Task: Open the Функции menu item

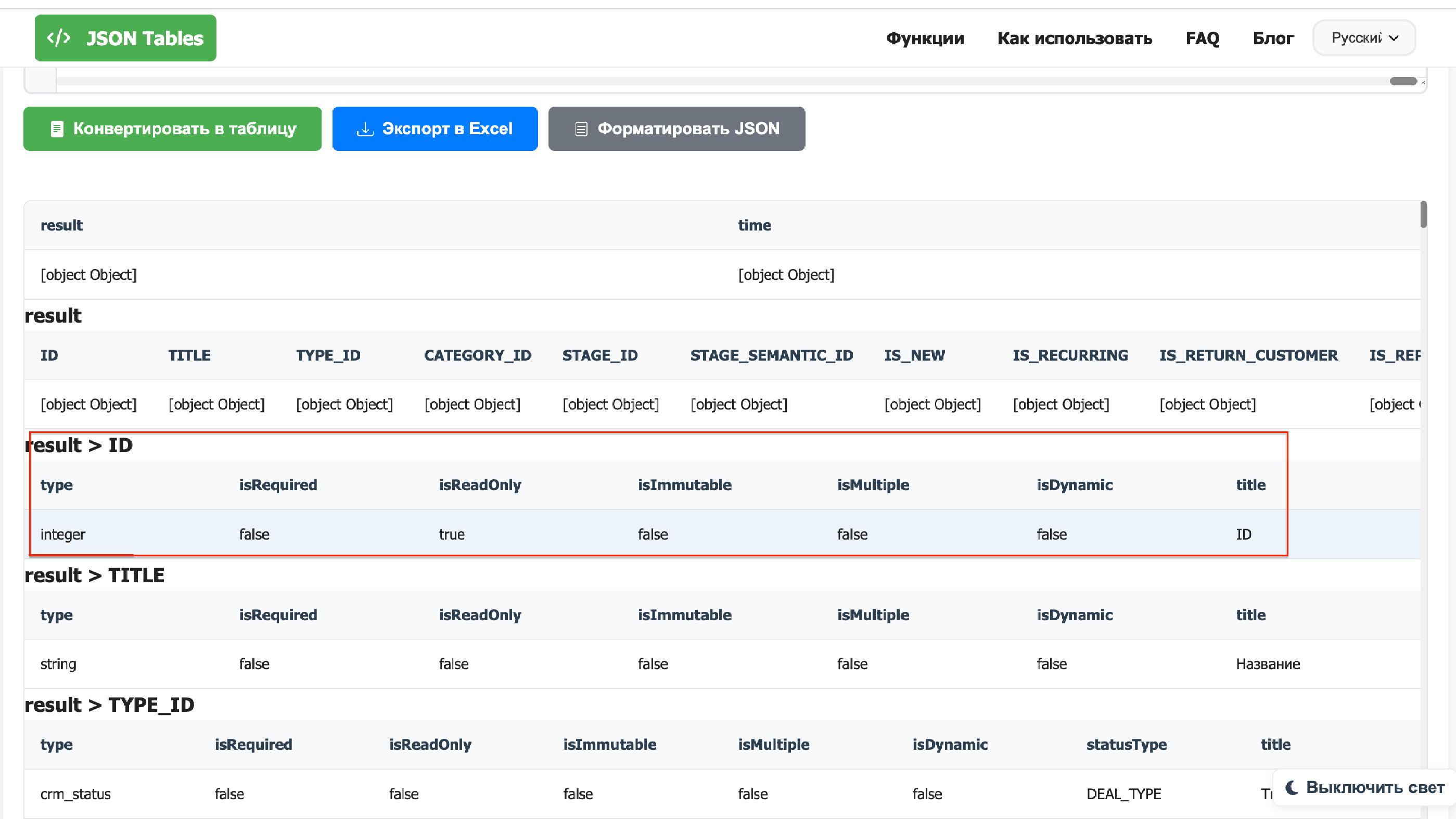Action: tap(925, 38)
